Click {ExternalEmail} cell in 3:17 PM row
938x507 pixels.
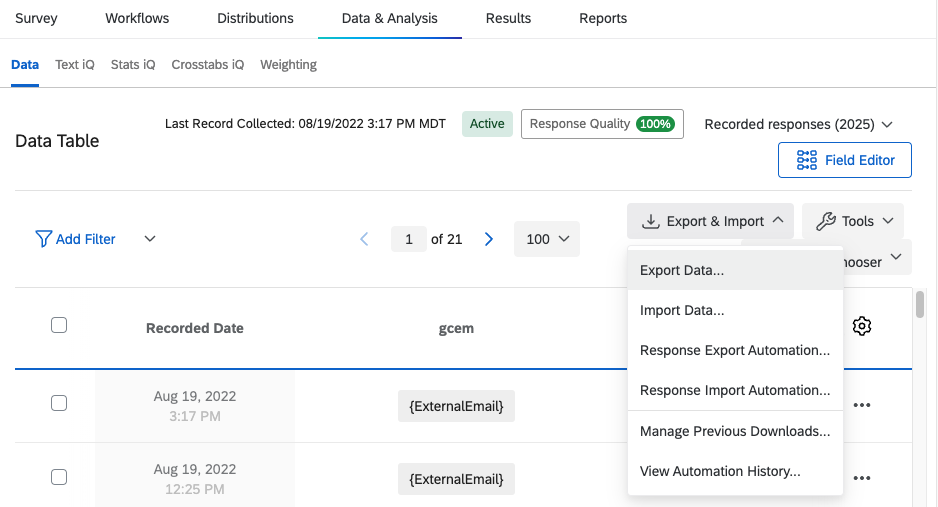(456, 407)
